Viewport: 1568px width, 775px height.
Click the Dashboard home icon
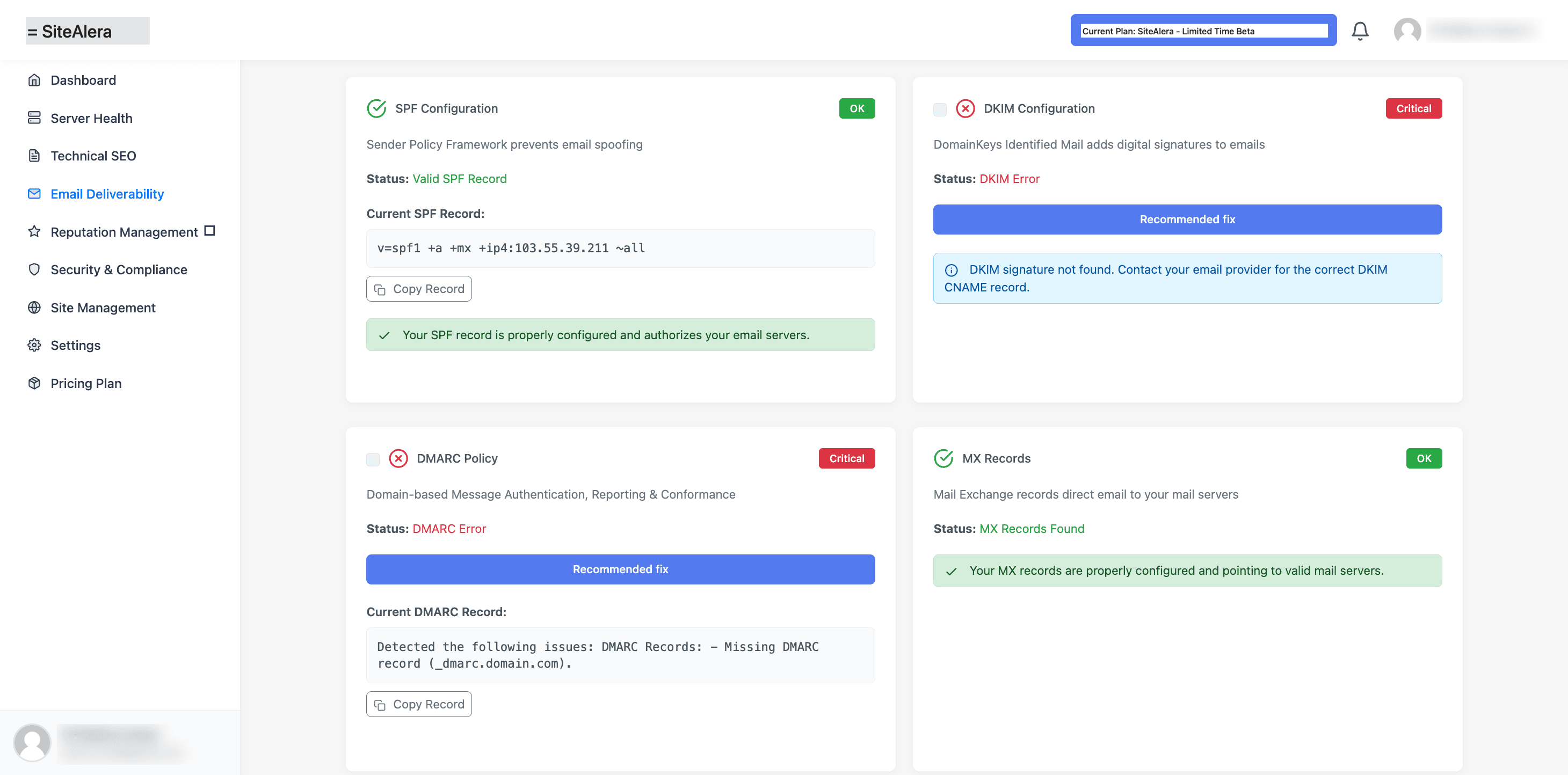pos(34,81)
